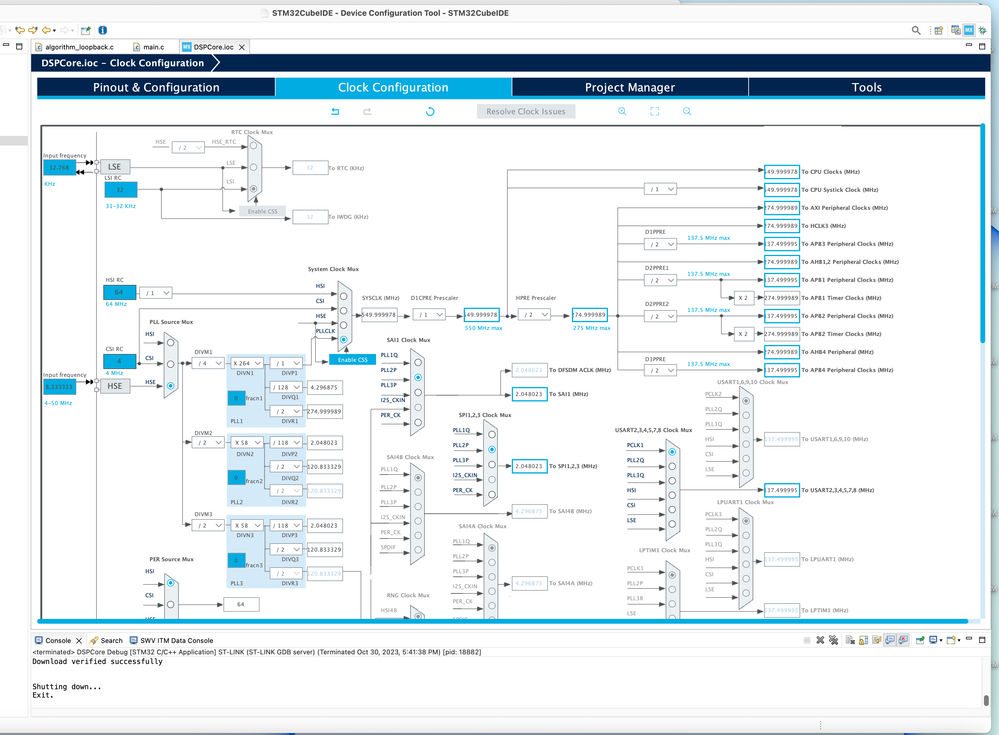Click the HSE input frequency field 8.333333

click(59, 387)
